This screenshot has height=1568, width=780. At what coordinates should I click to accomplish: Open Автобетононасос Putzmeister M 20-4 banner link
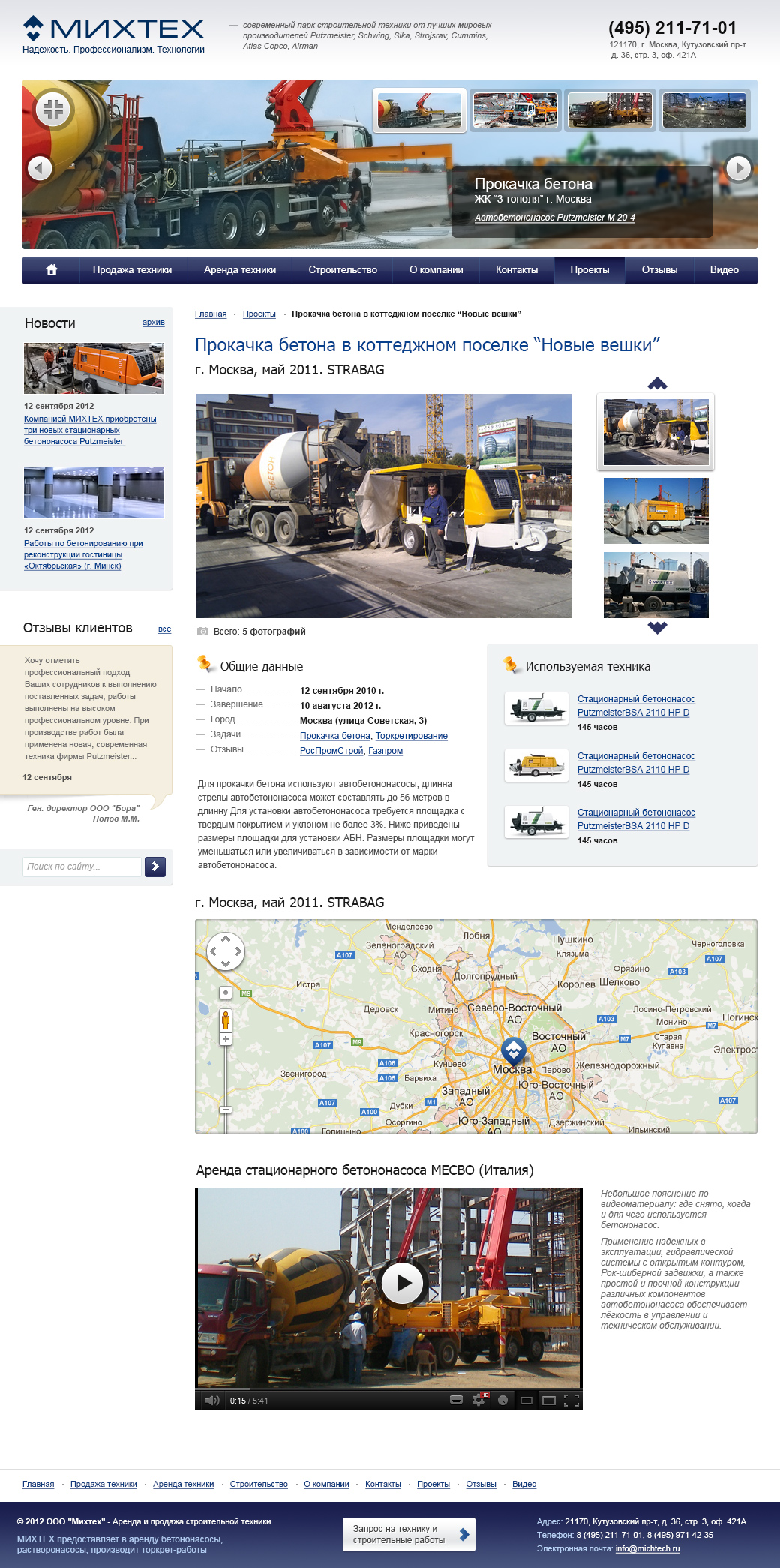click(555, 218)
